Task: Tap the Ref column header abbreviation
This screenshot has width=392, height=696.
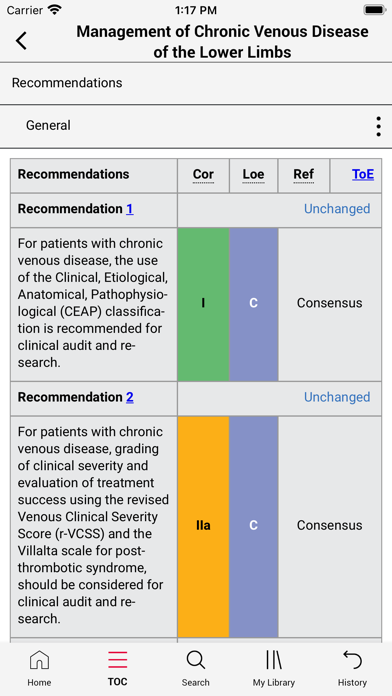Action: click(304, 174)
